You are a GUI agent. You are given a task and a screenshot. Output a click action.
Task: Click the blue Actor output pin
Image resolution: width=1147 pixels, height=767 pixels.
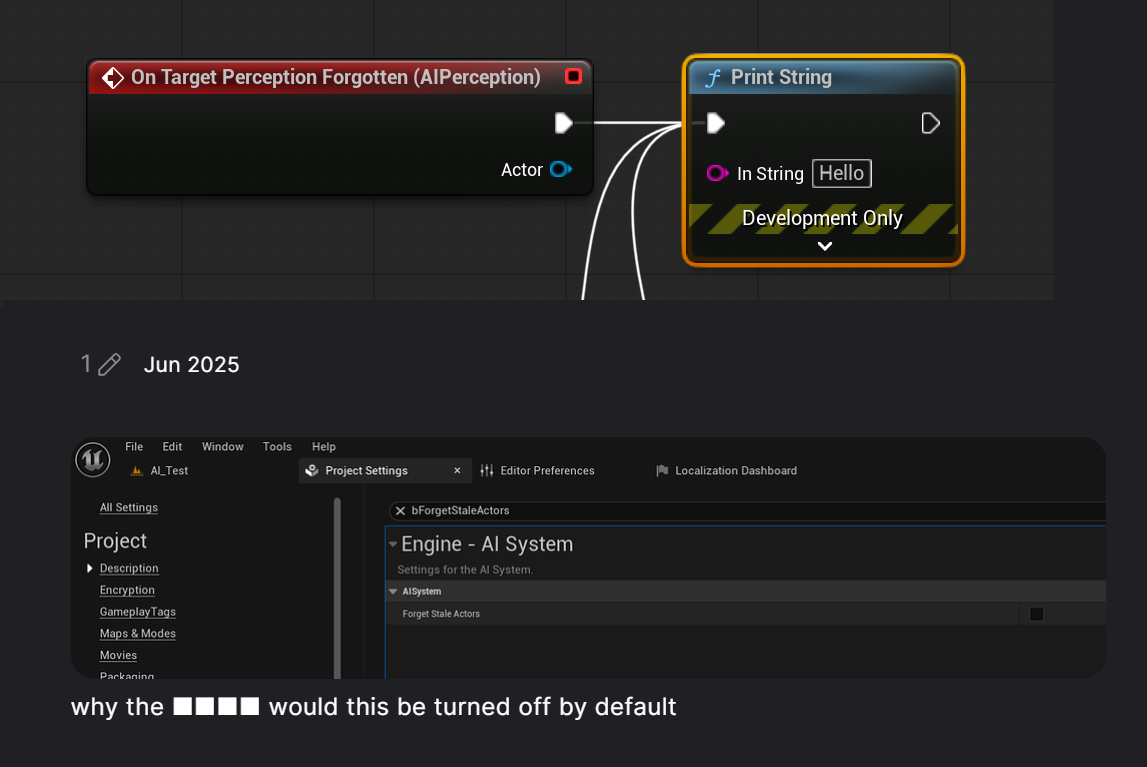(x=560, y=170)
